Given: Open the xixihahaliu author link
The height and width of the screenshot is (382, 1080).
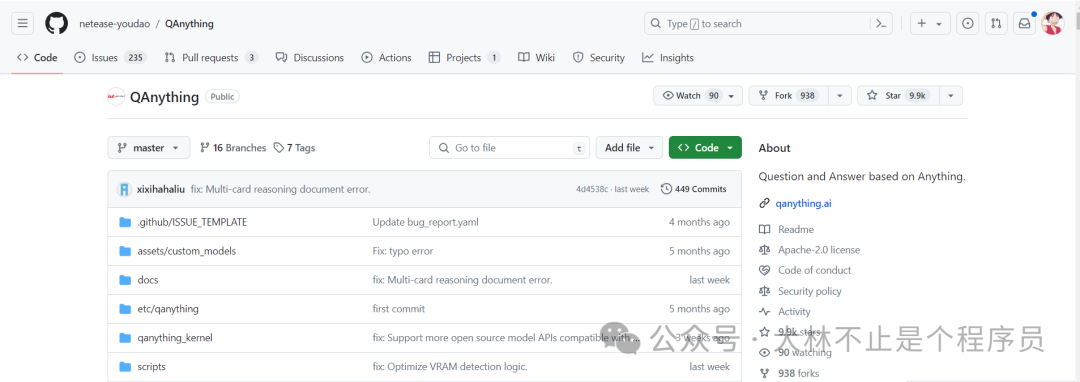Looking at the screenshot, I should pos(161,189).
